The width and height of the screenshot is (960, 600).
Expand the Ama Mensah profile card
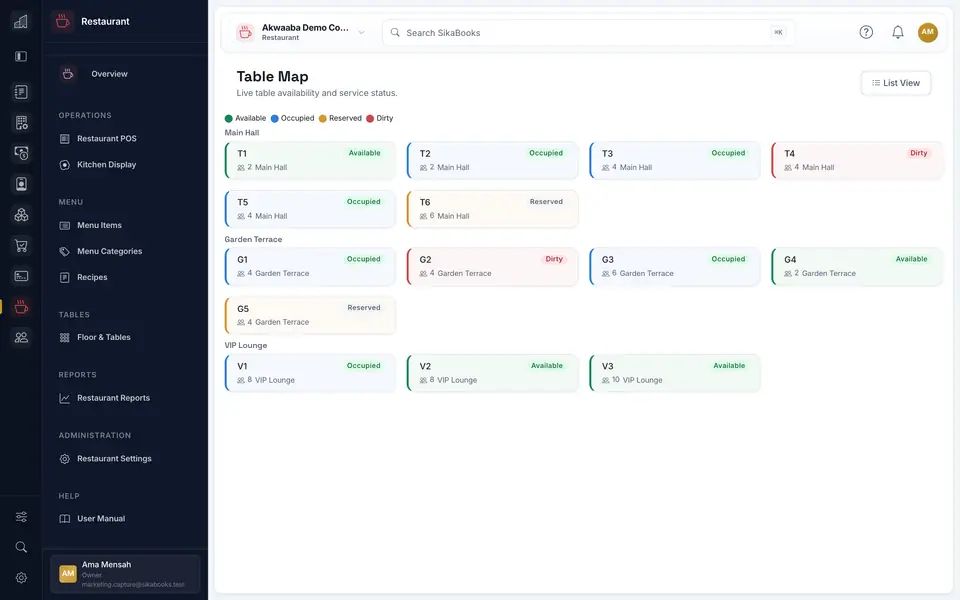pyautogui.click(x=125, y=574)
